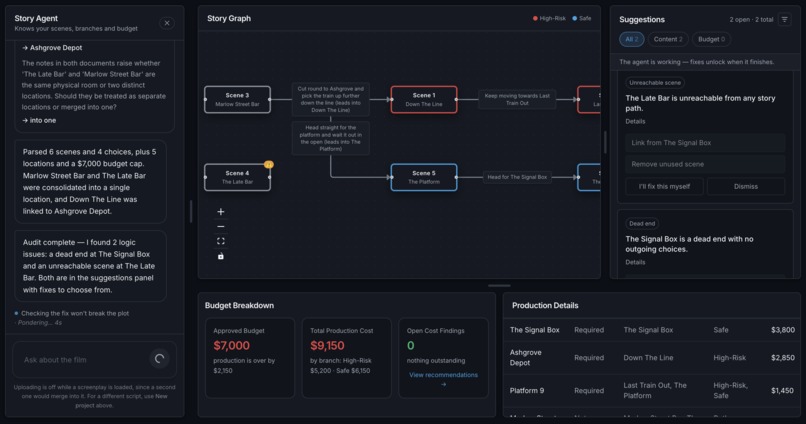This screenshot has height=424, width=806.
Task: Switch to the Content suggestions tab
Action: coord(668,39)
